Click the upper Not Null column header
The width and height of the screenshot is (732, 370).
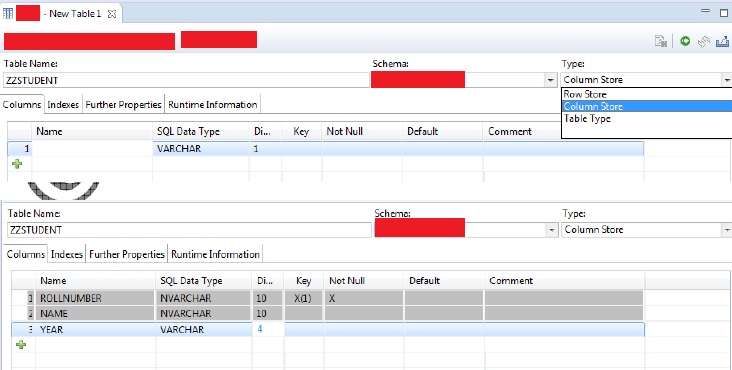[362, 132]
